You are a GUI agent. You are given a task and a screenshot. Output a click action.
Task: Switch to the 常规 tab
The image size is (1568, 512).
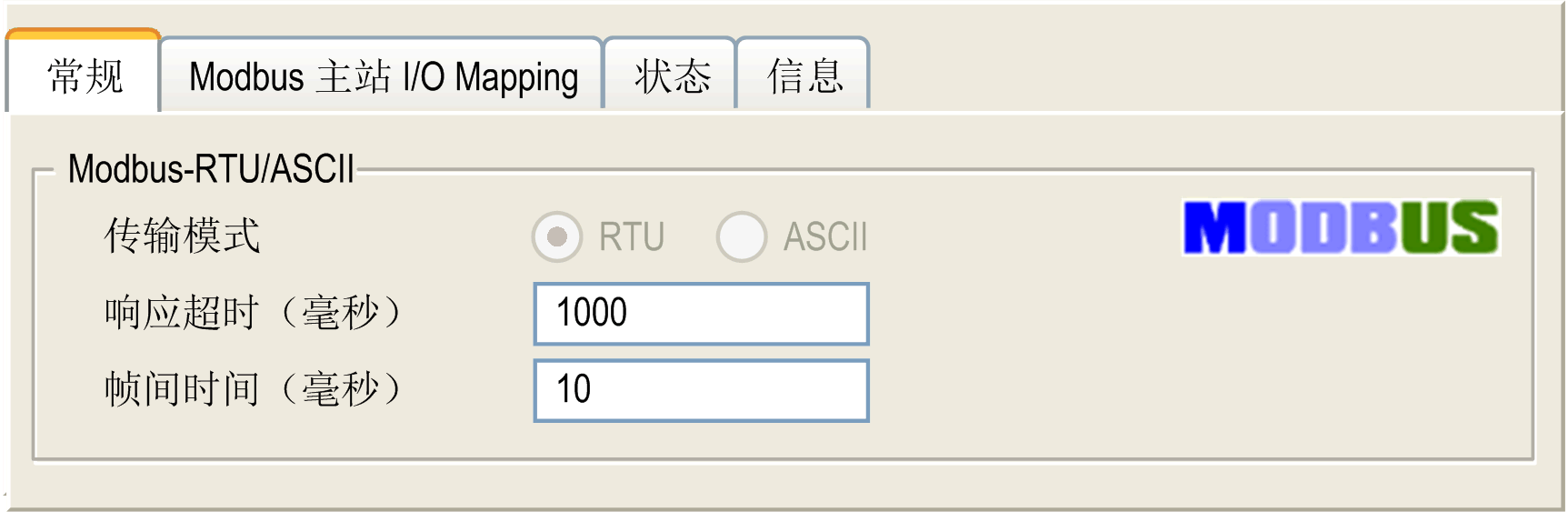pos(84,73)
